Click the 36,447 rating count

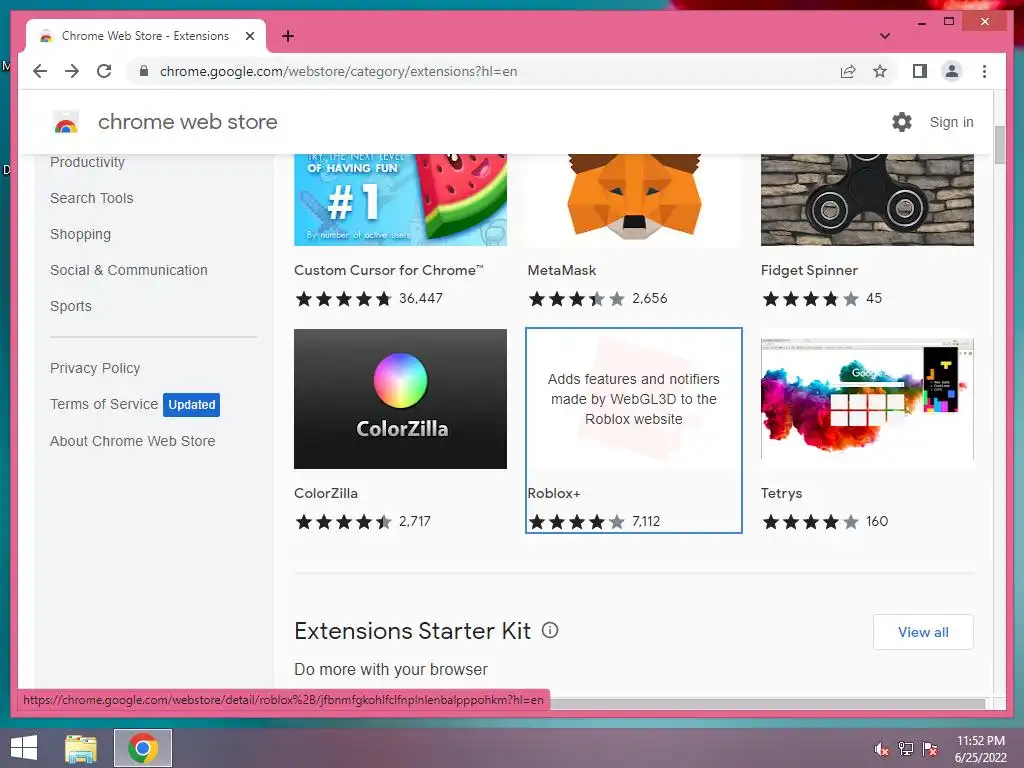421,298
